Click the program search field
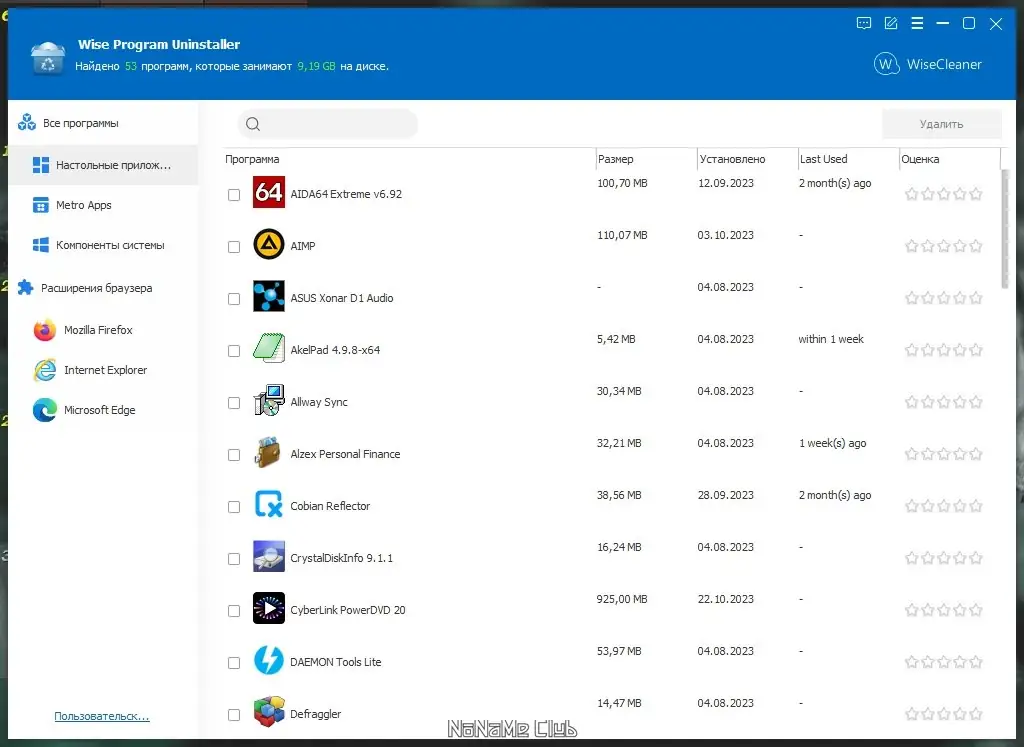The image size is (1024, 747). tap(335, 124)
